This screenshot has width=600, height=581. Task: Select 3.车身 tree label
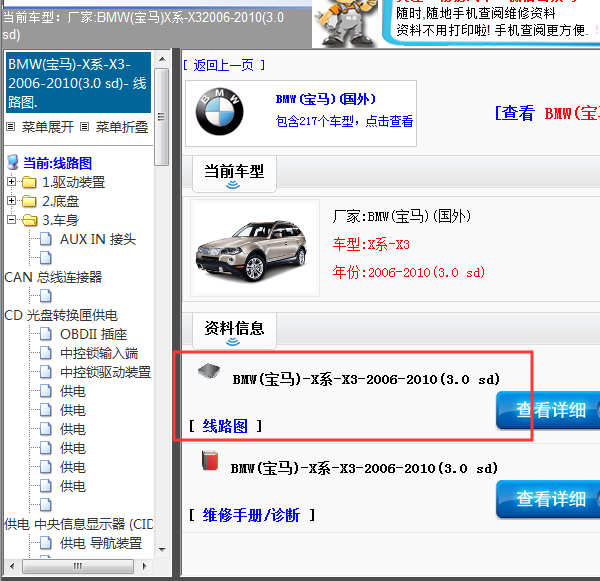tap(60, 220)
